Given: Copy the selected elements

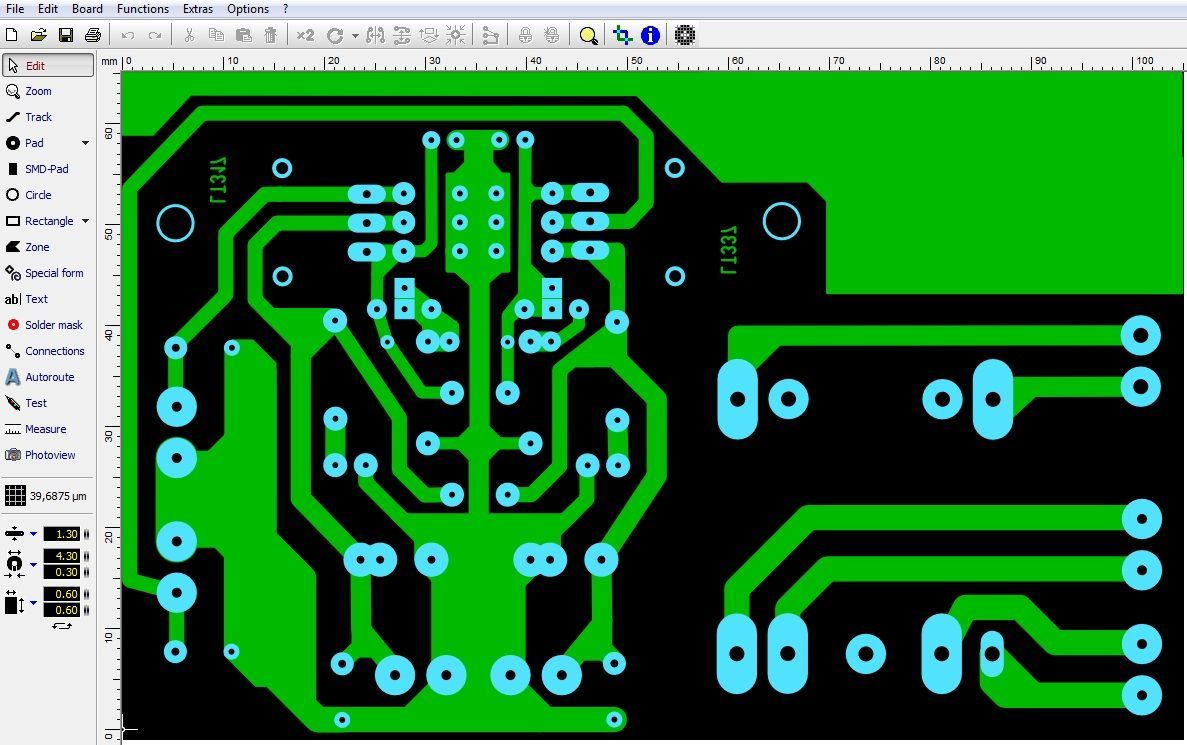Looking at the screenshot, I should click(217, 35).
